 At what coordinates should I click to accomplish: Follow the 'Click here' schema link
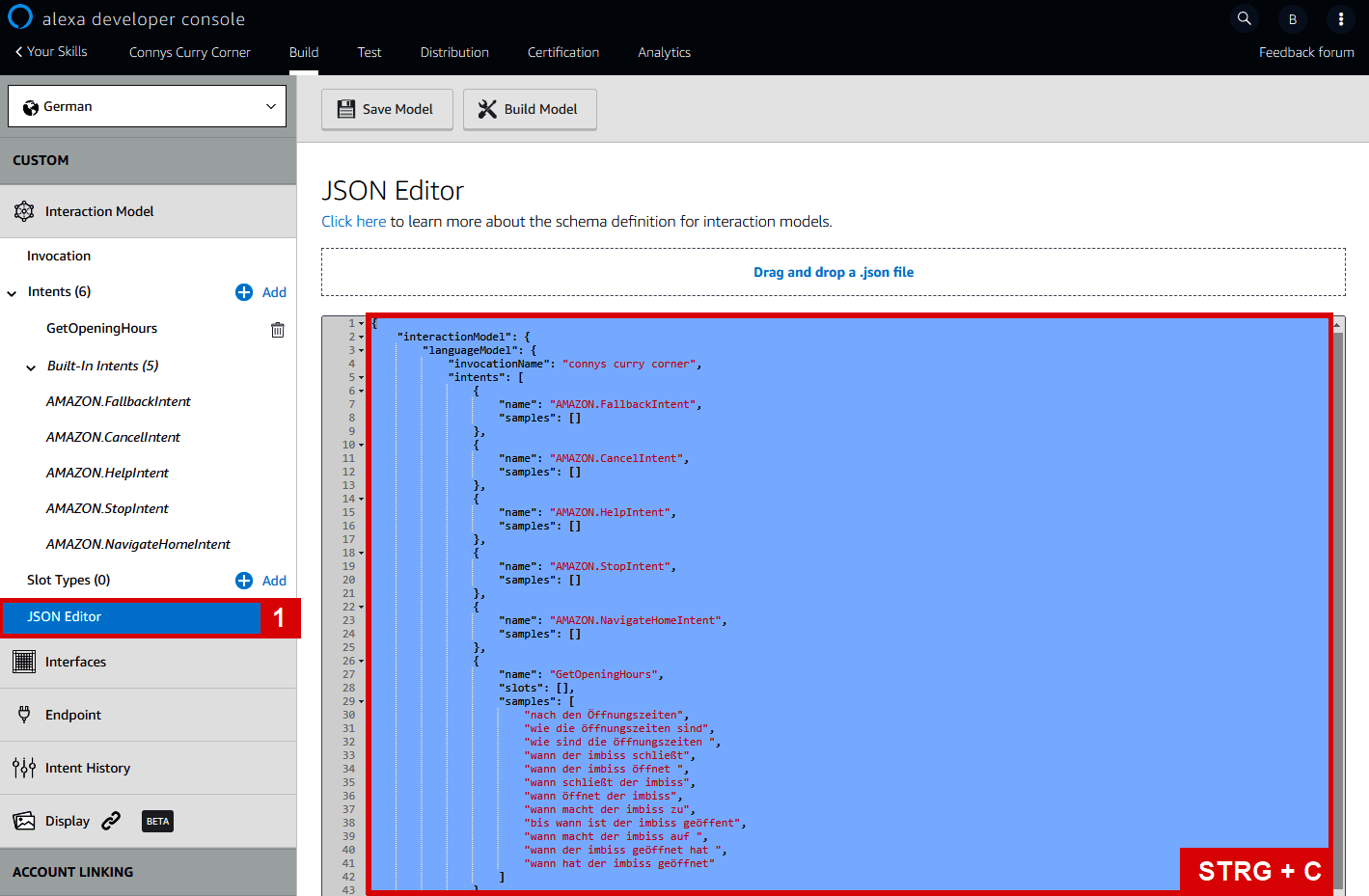pyautogui.click(x=353, y=222)
